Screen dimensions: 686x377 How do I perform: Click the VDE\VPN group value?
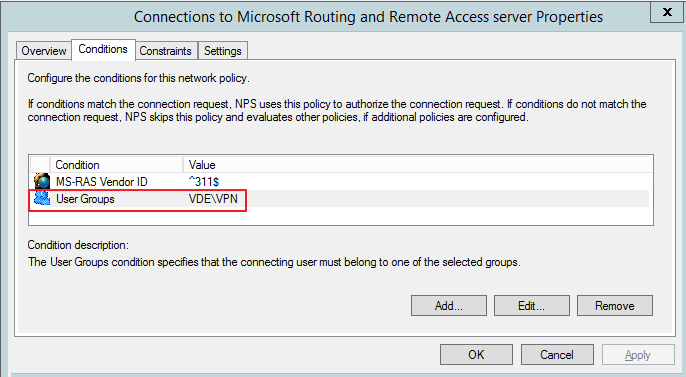click(214, 199)
